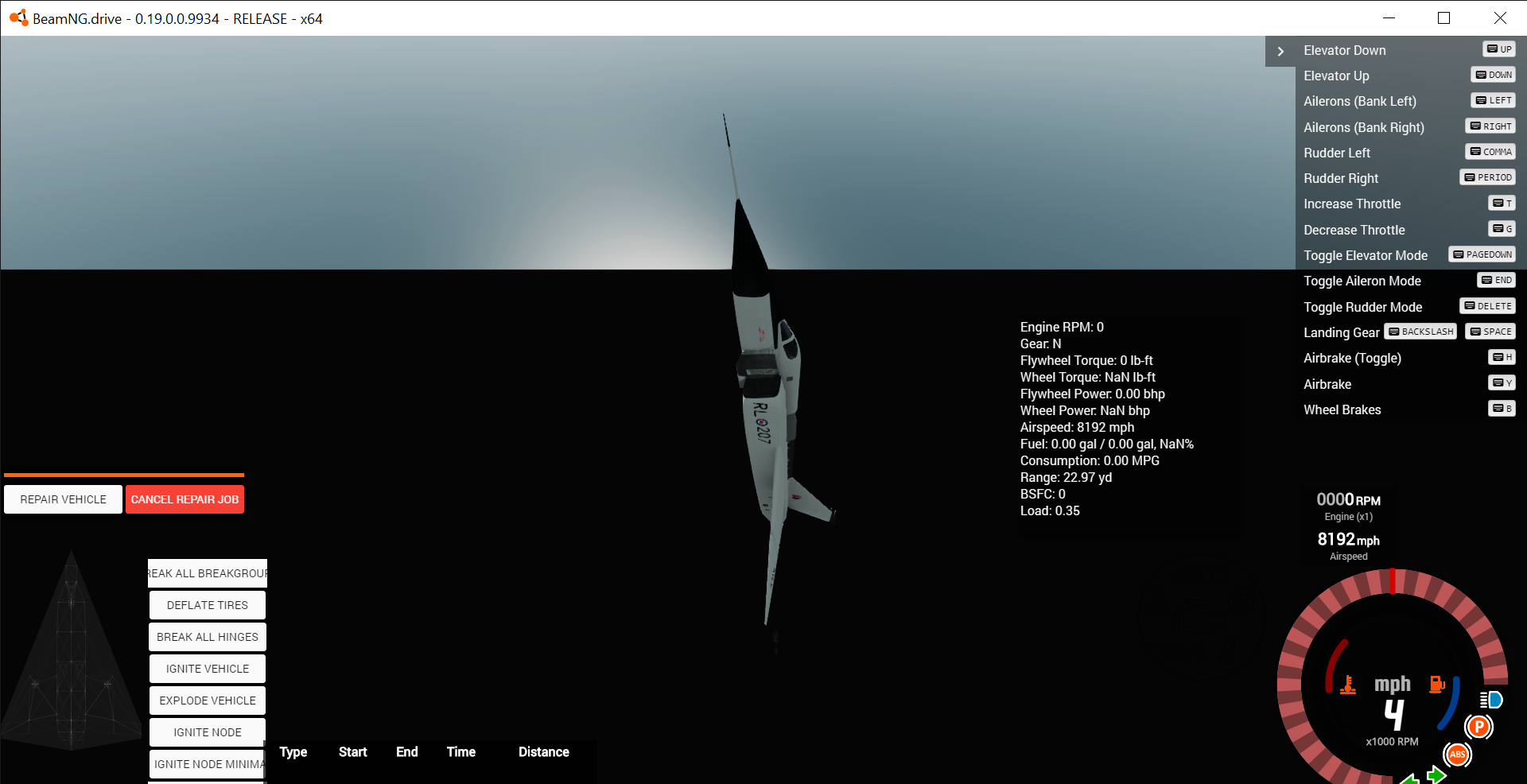
Task: Select the Rudder Left control entry
Action: point(1337,153)
